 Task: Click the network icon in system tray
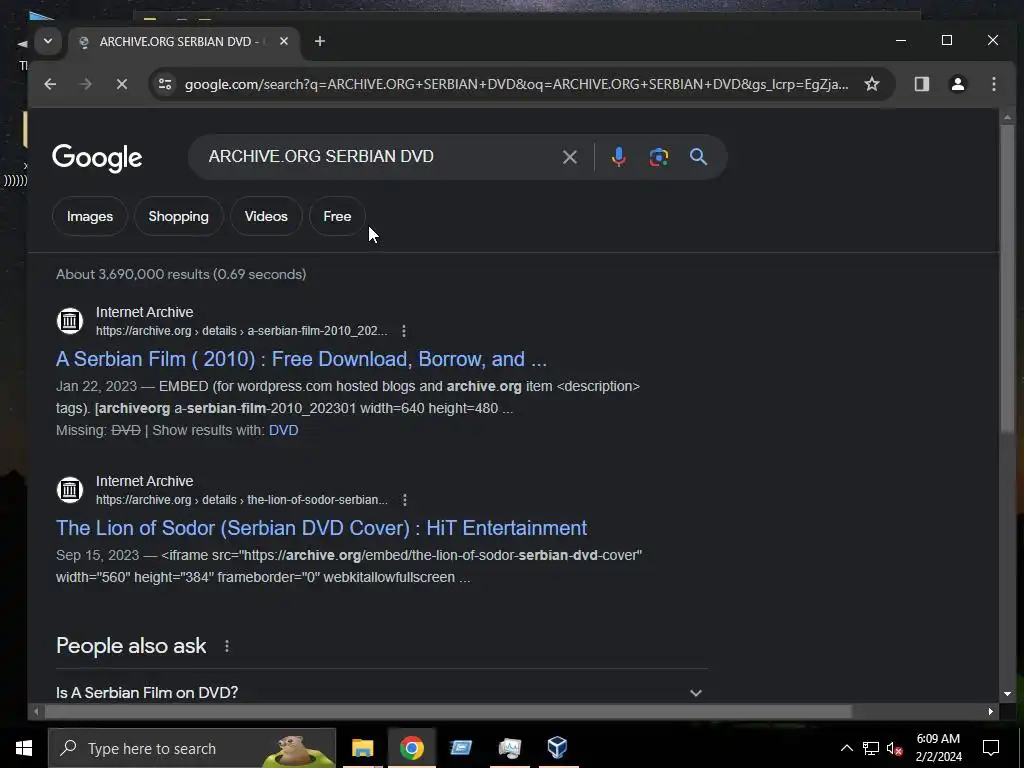[x=871, y=748]
